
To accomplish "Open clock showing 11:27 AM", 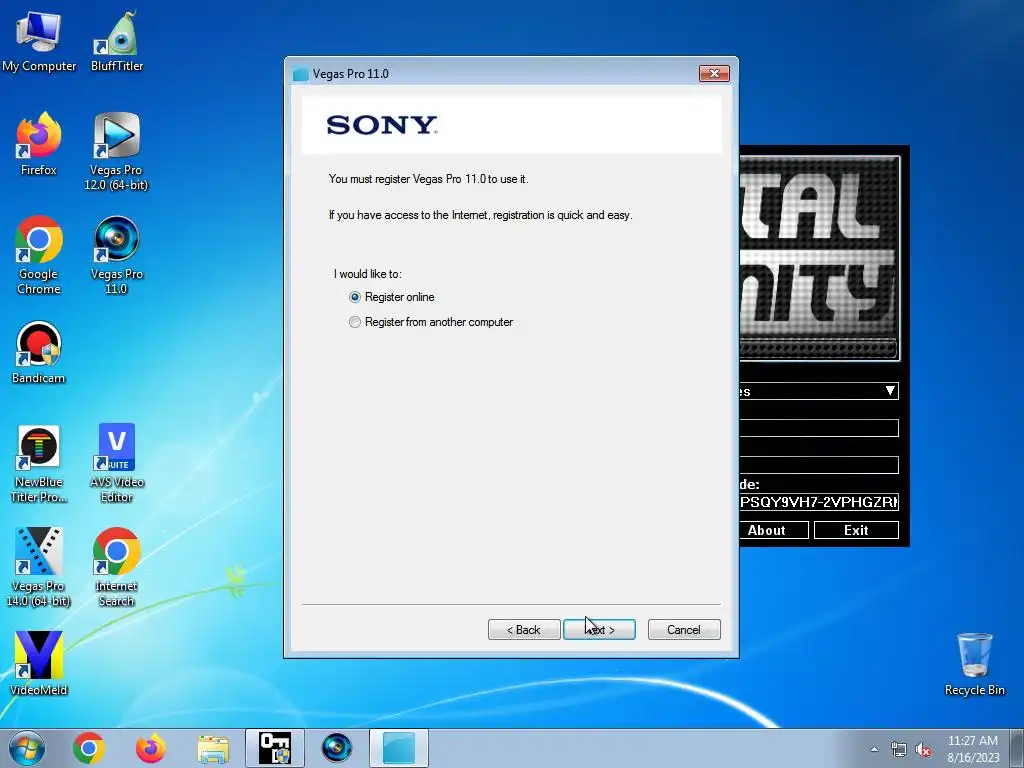I will (973, 749).
